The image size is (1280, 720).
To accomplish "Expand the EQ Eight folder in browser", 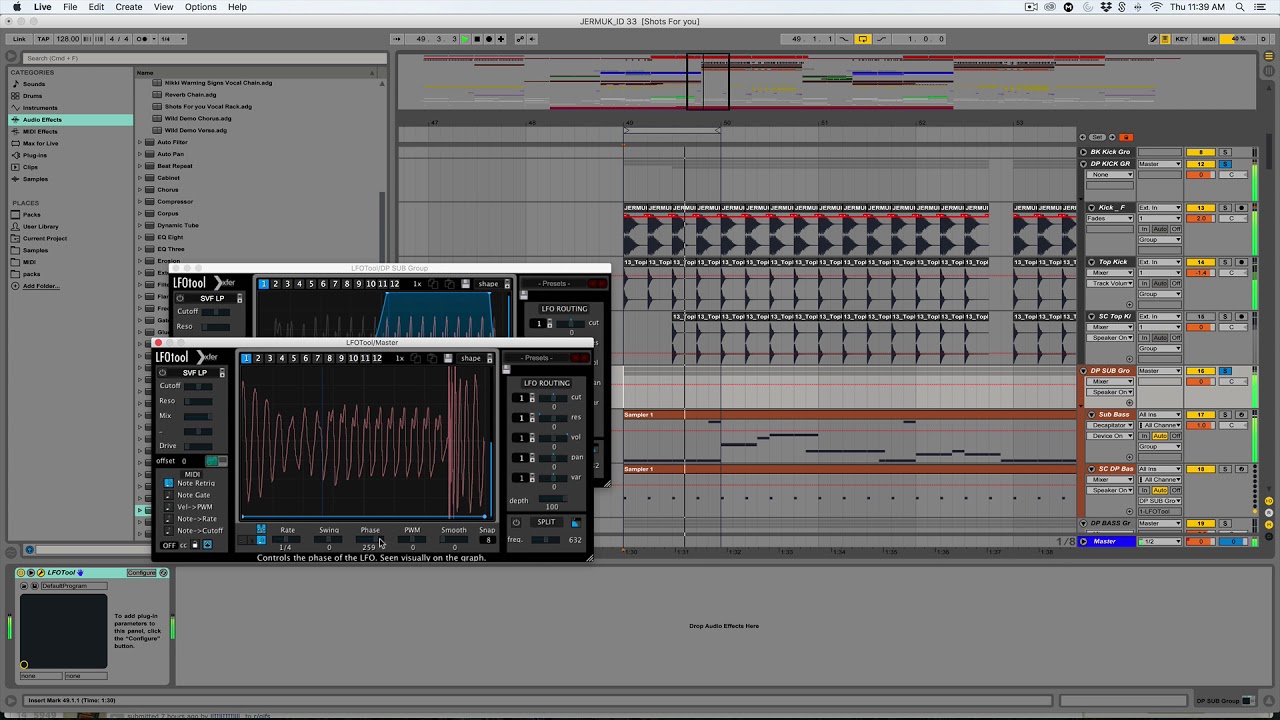I will click(141, 237).
